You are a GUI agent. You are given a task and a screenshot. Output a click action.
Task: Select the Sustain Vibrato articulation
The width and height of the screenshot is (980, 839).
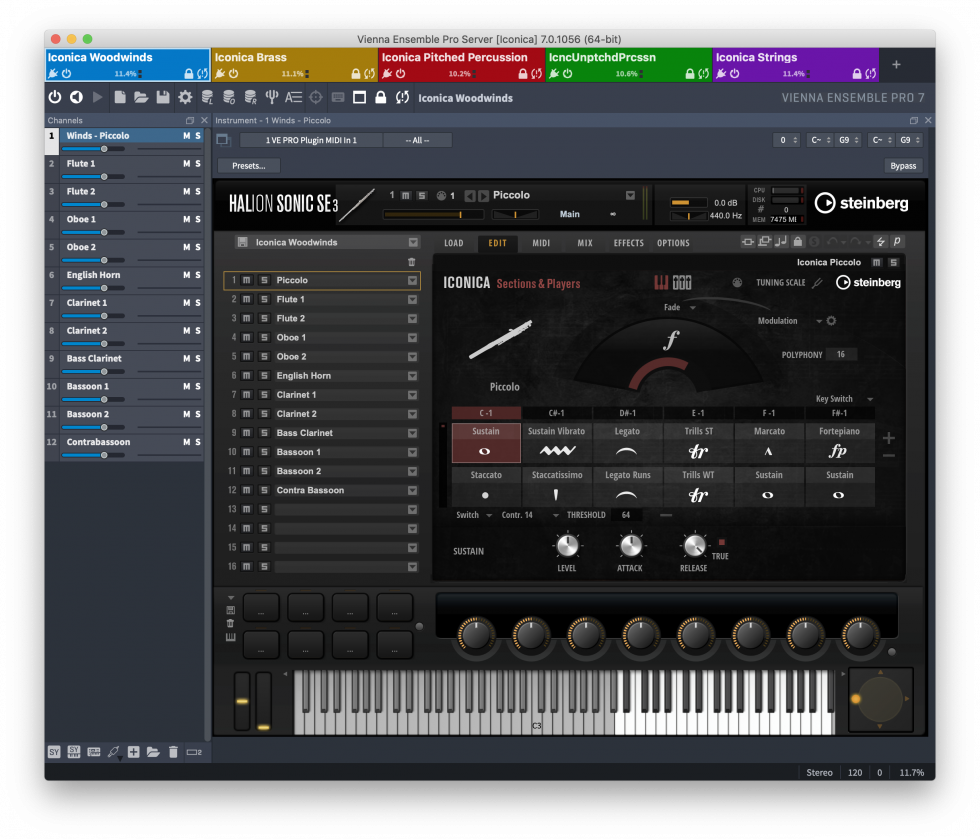[x=556, y=443]
